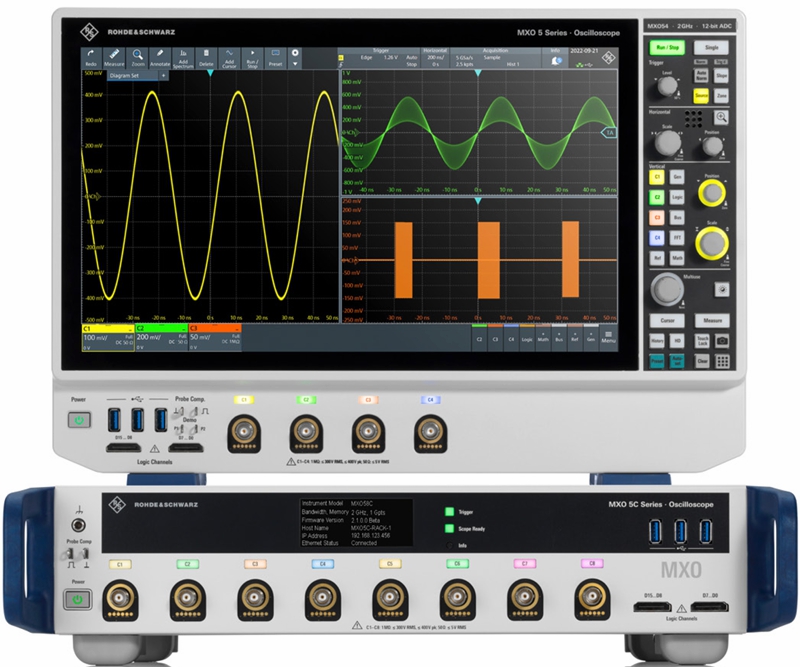Click the Add Cursor toolbar icon
The height and width of the screenshot is (667, 800).
[229, 58]
